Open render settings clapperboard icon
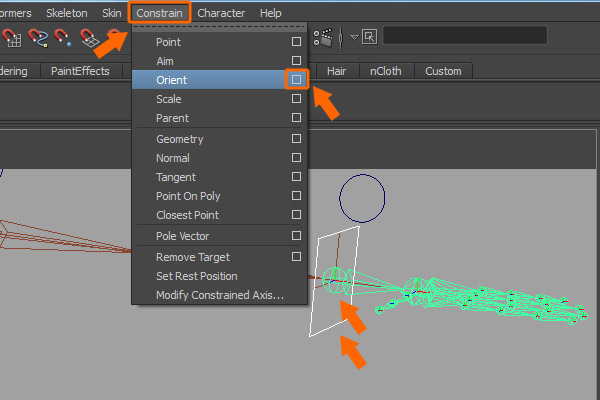 [x=323, y=37]
